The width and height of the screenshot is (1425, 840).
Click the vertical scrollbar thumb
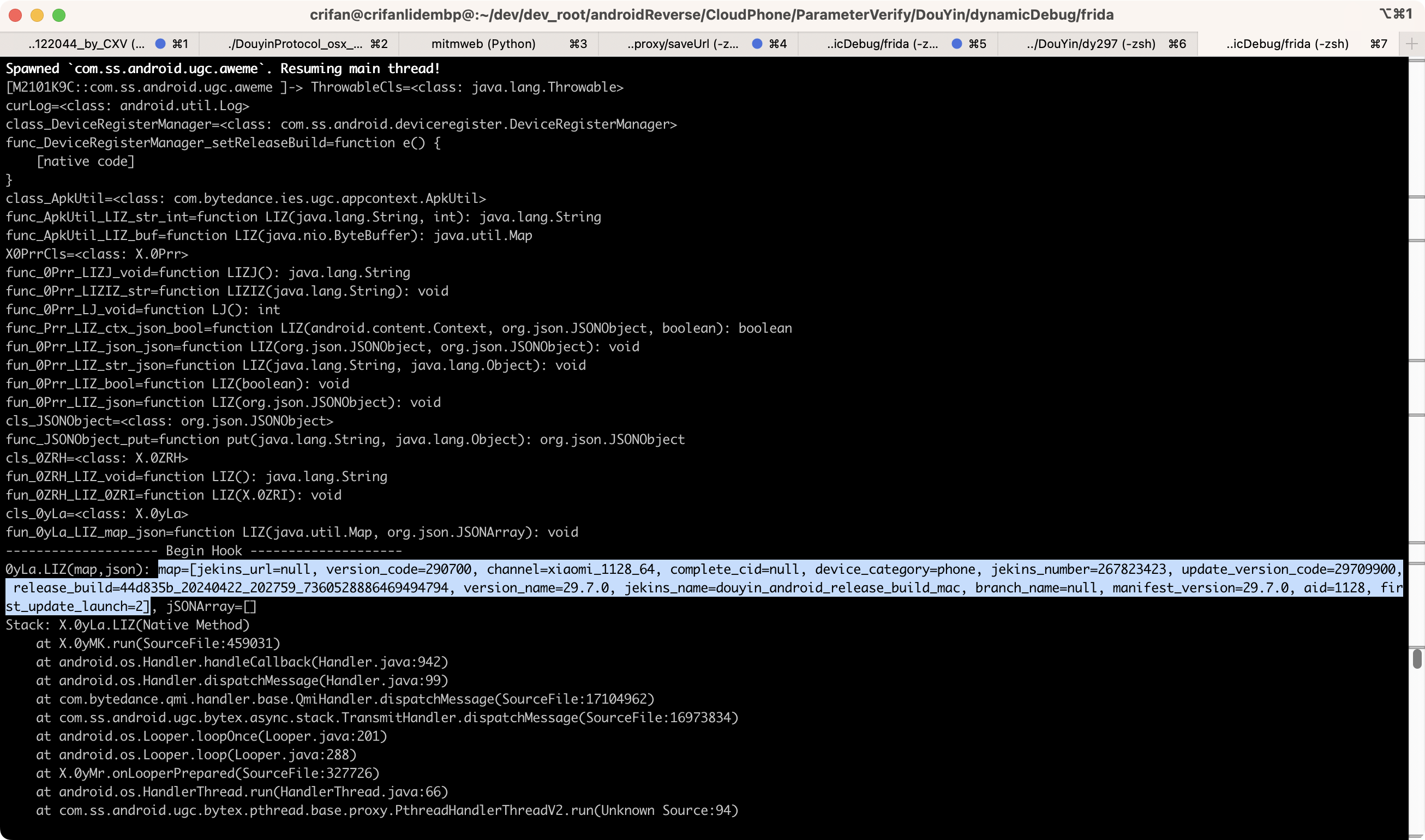point(1416,659)
